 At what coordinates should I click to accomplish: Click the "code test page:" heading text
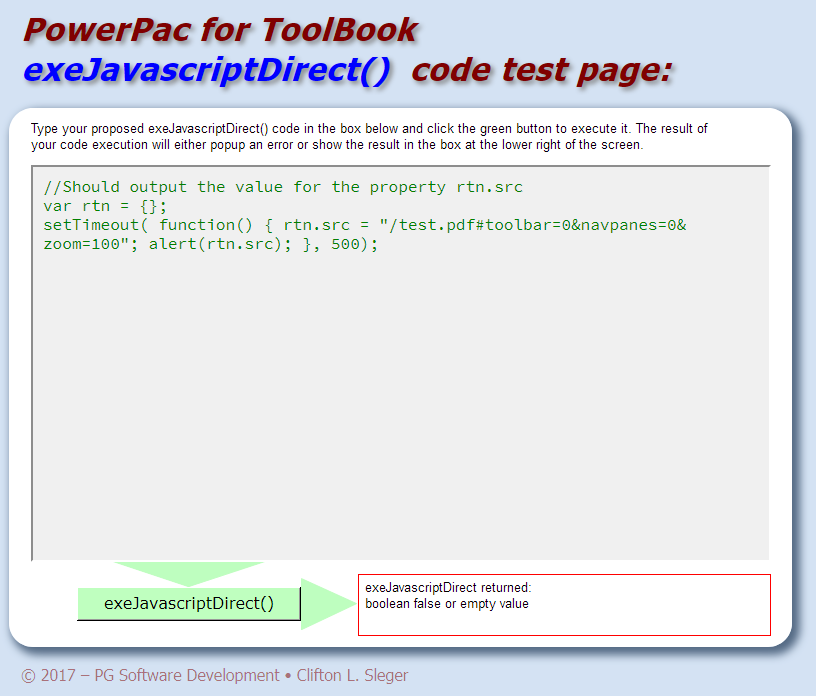pos(542,70)
